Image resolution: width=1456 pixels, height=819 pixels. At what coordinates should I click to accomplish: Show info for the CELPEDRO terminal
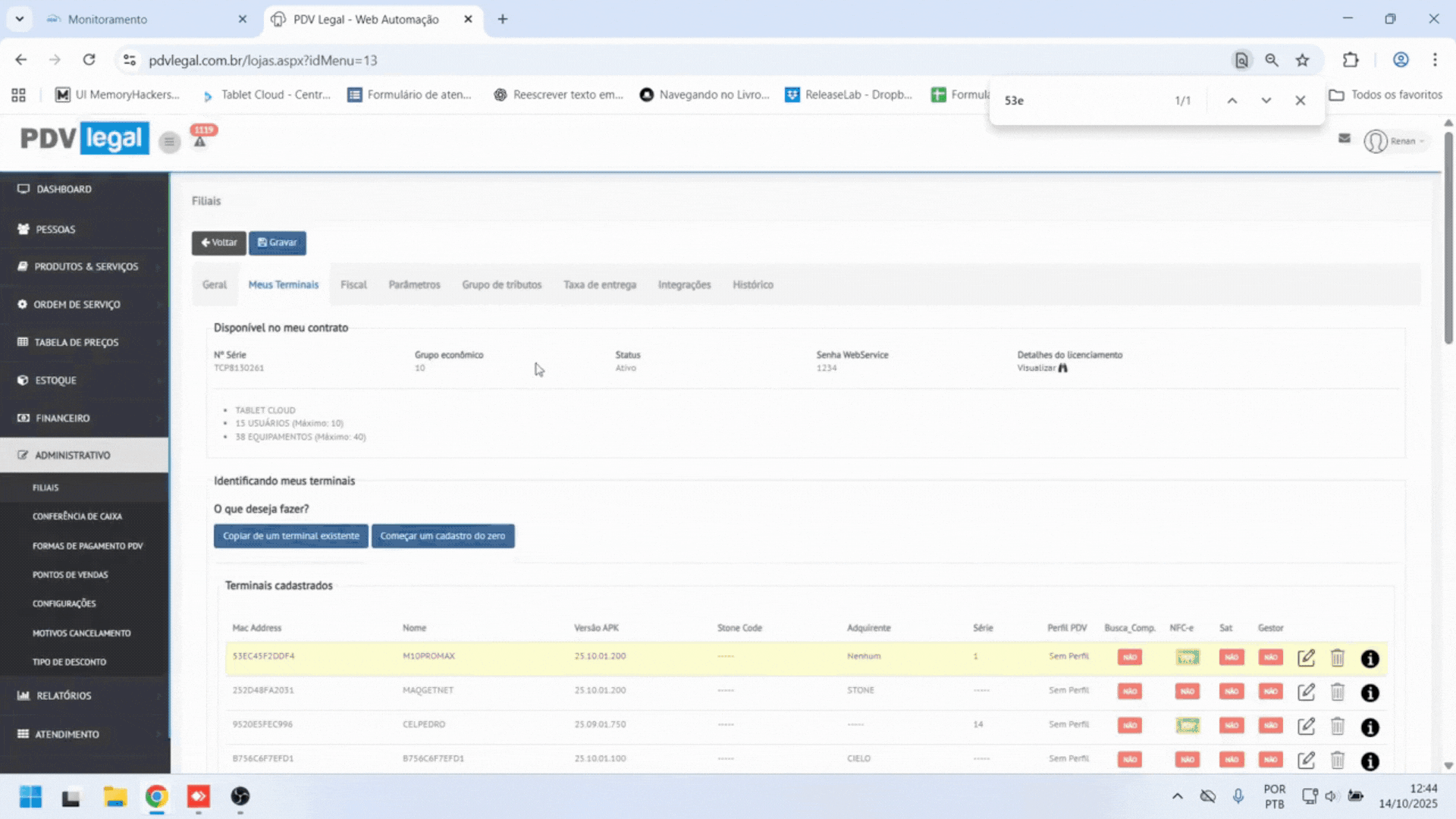click(1370, 726)
